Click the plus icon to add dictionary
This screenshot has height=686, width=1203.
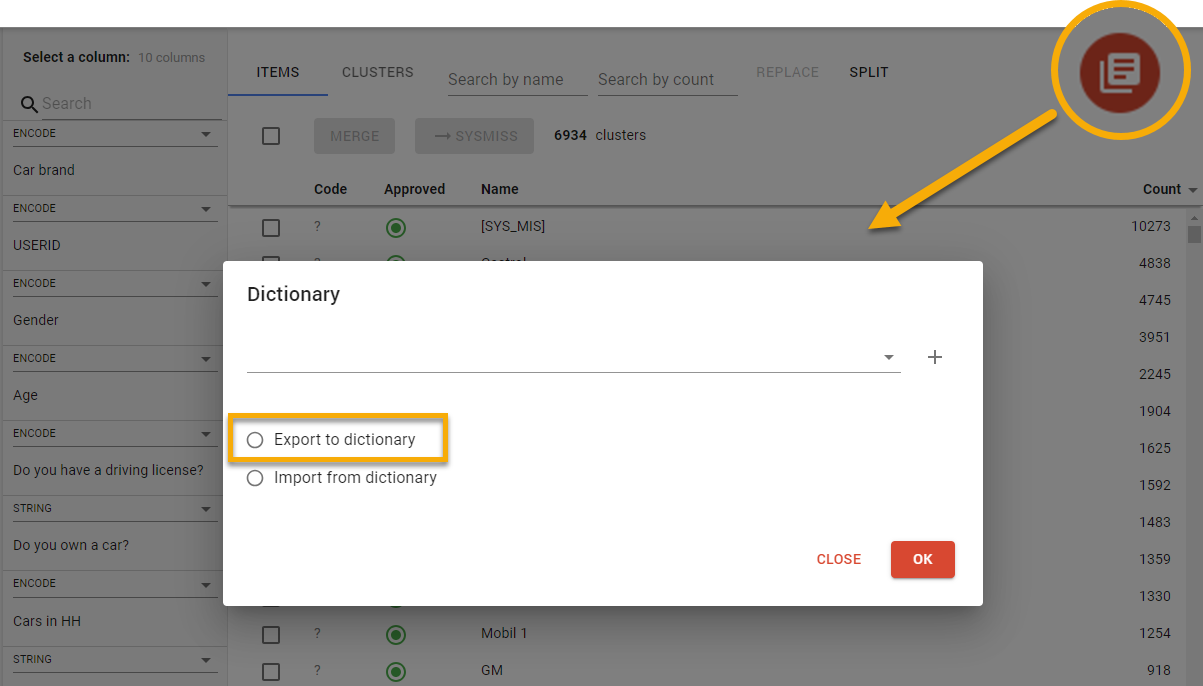point(935,357)
